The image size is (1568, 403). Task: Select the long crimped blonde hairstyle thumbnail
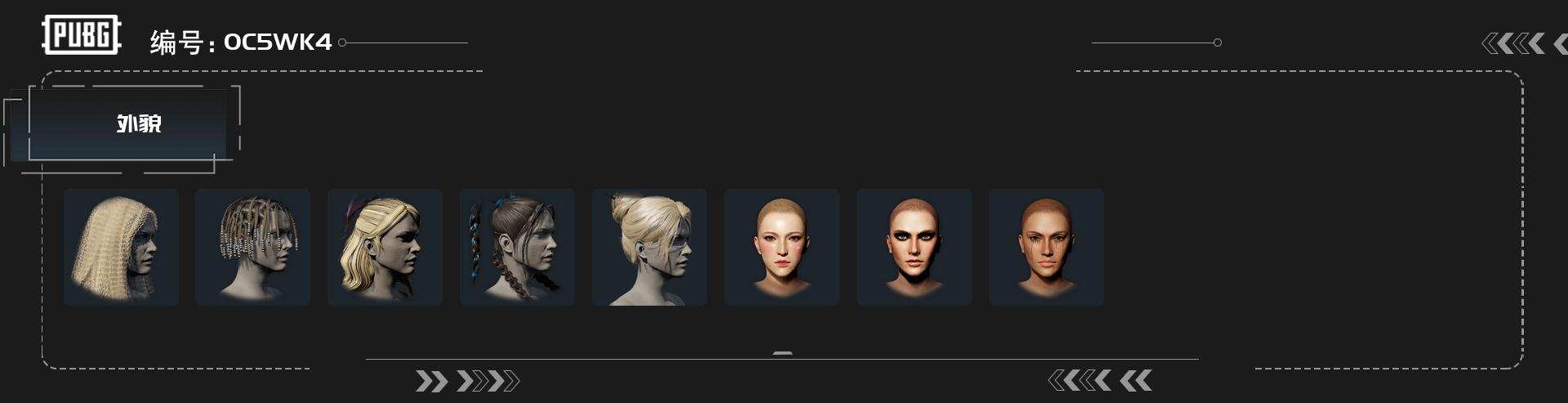121,248
